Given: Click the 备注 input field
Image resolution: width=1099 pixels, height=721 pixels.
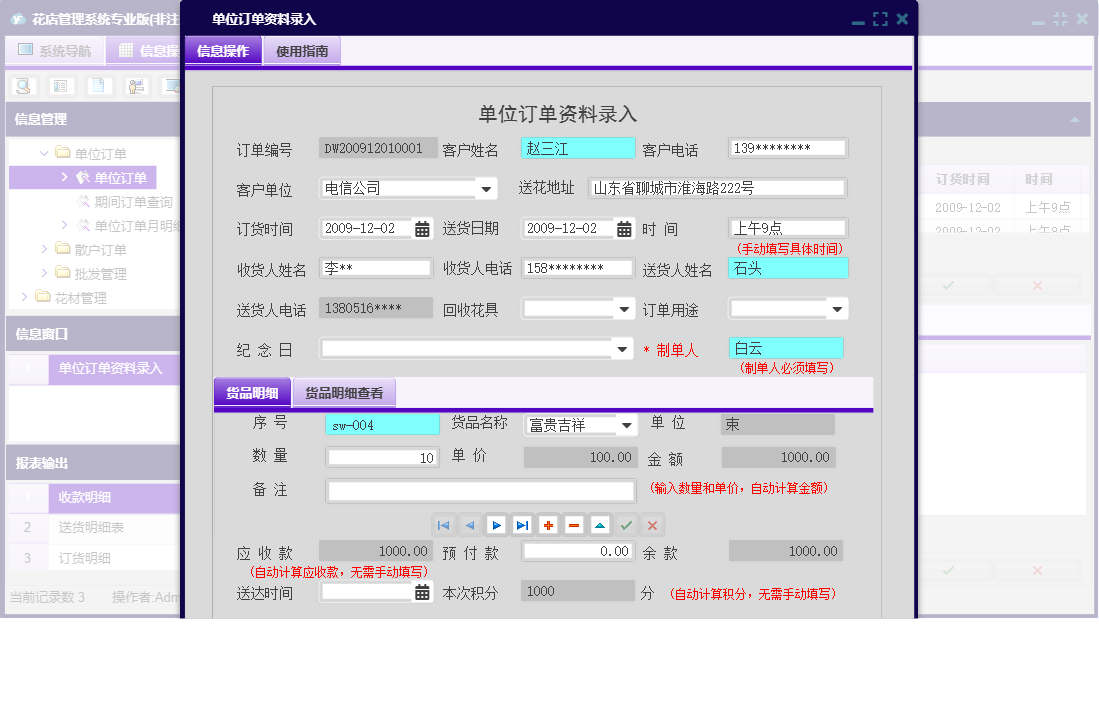Looking at the screenshot, I should [480, 490].
